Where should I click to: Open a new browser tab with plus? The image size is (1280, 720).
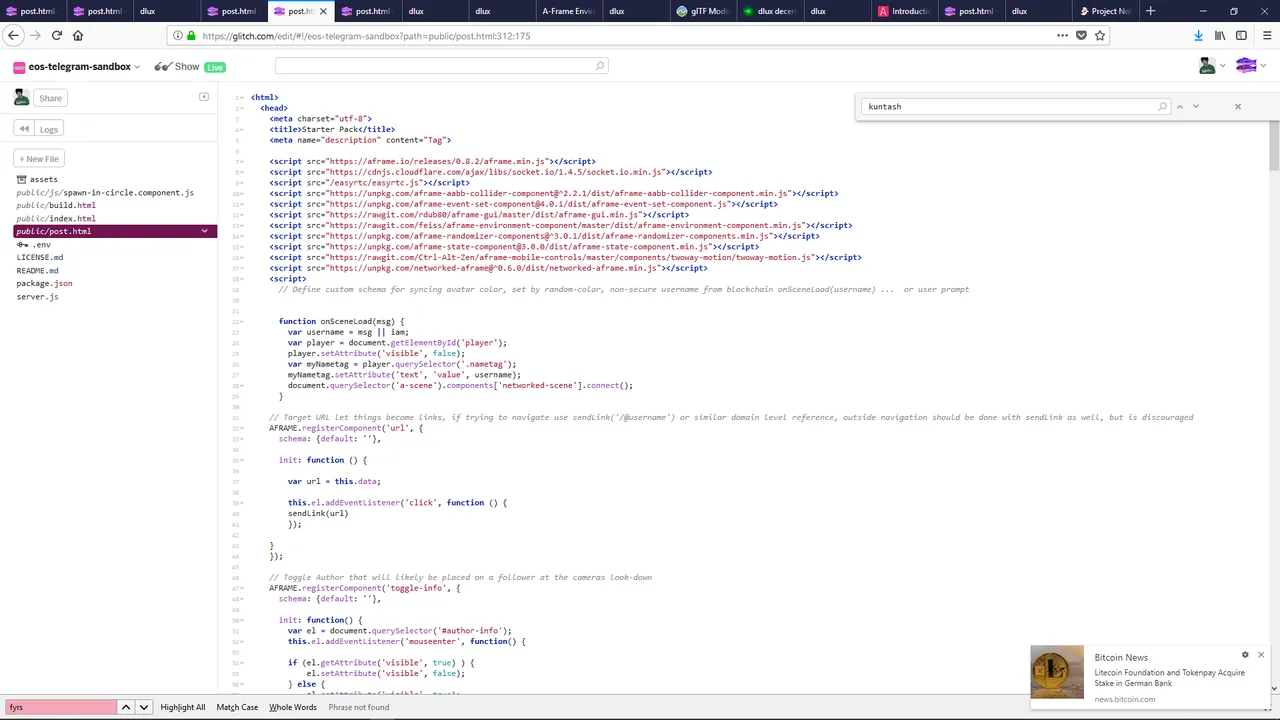pos(1150,11)
